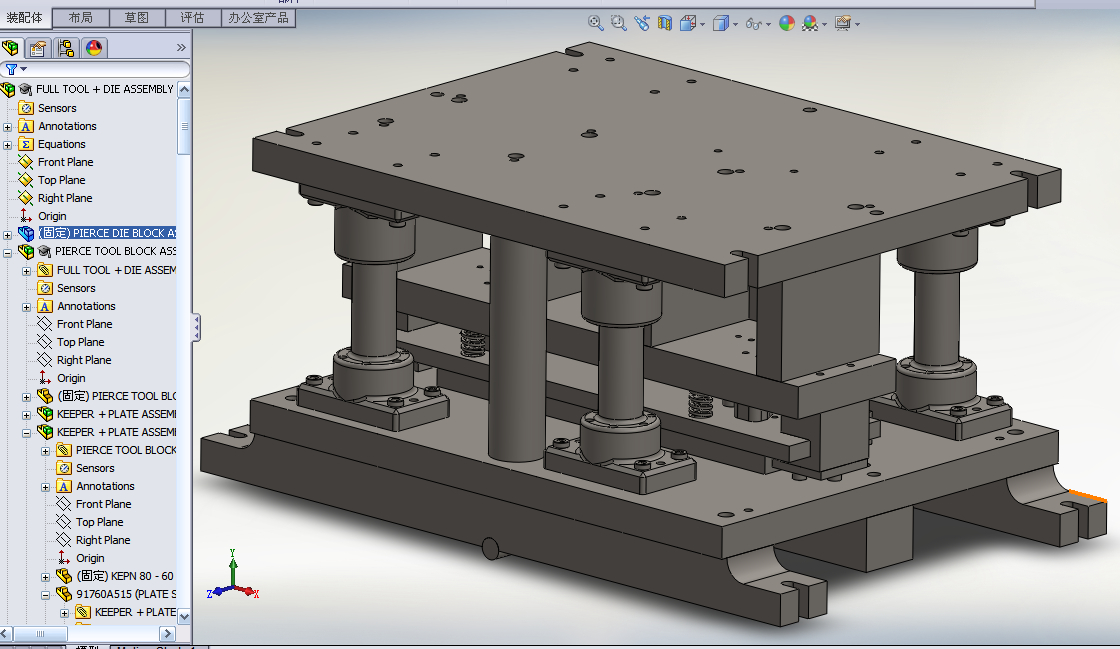Collapse PIERCE TOOL BLOCK ASS subassembly
This screenshot has width=1120, height=649.
[x=8, y=253]
